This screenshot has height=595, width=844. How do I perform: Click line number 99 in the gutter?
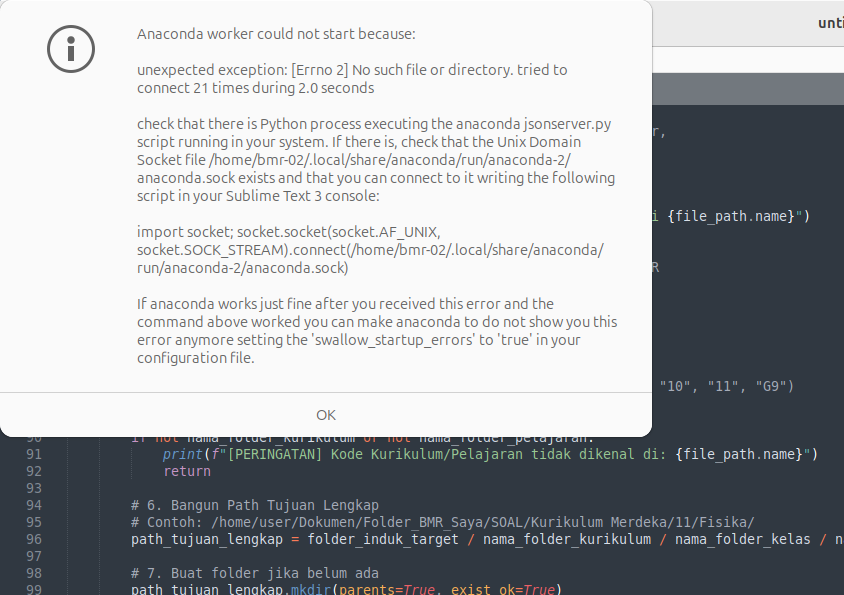point(34,589)
